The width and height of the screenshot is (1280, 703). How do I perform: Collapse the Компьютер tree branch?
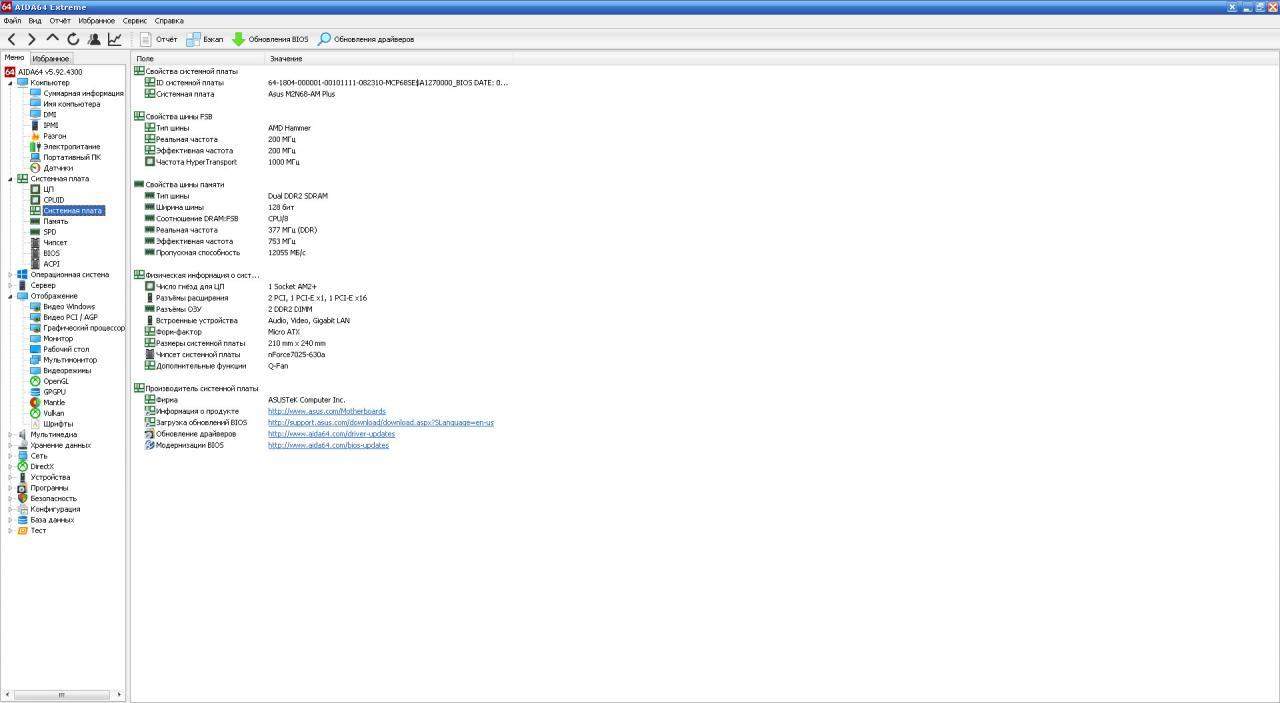pos(11,83)
